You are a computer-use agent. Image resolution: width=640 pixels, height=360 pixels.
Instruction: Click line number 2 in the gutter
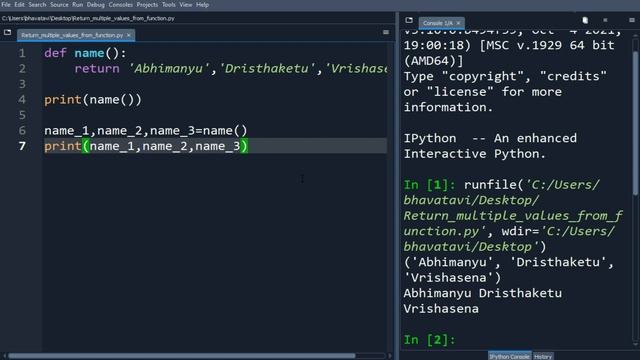22,69
